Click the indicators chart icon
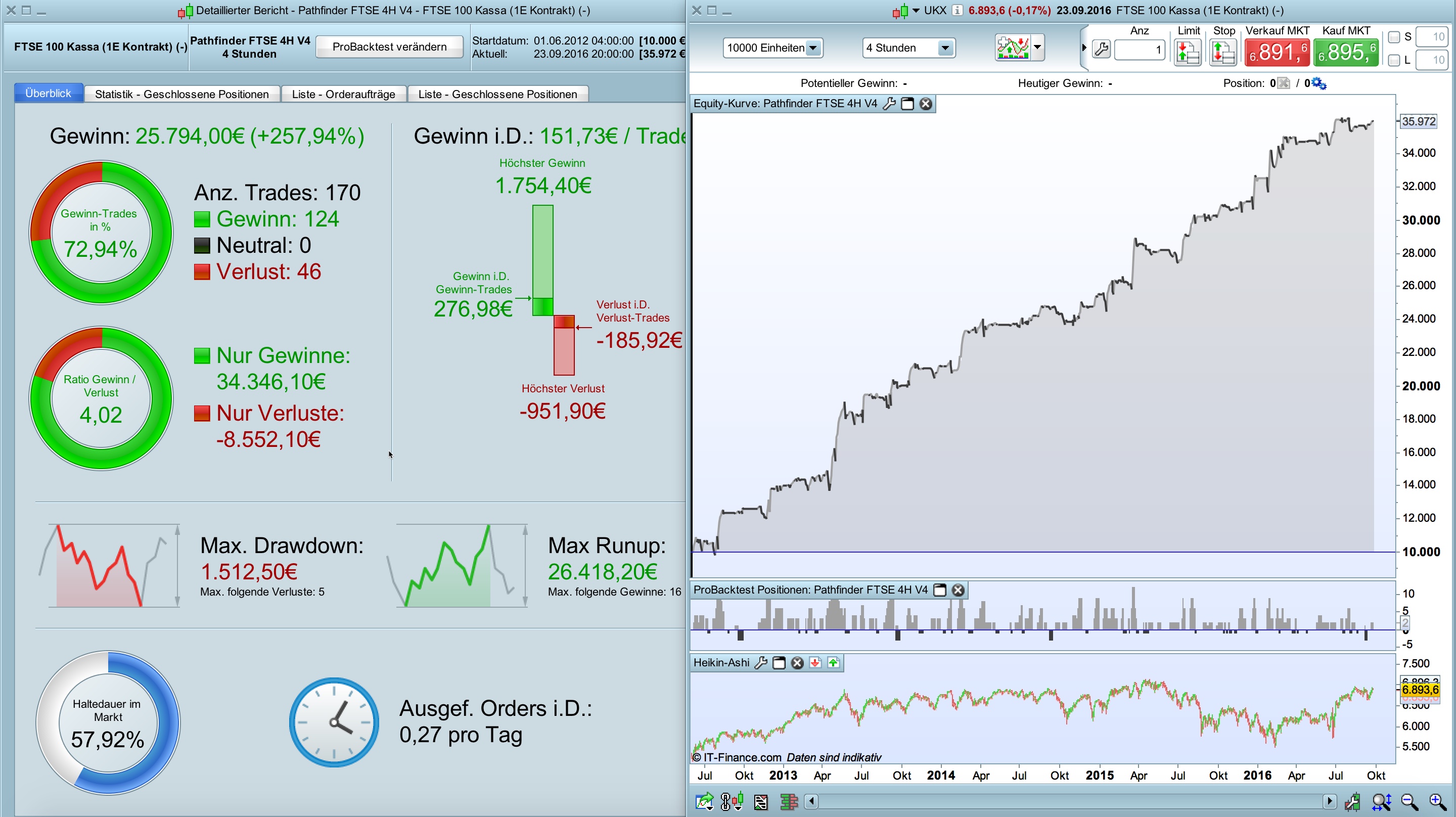 click(x=1012, y=48)
